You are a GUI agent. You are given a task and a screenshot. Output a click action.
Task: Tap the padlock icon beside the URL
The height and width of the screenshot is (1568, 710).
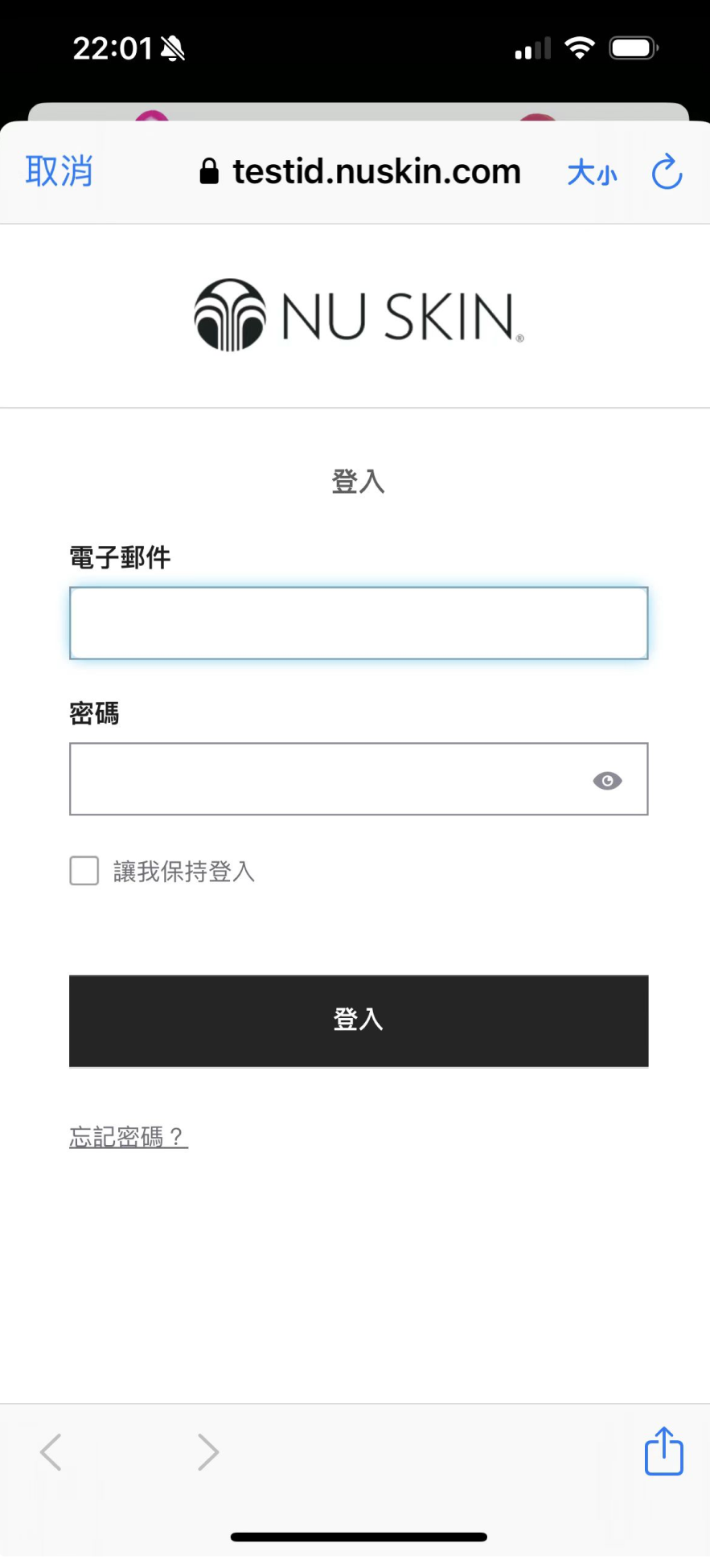click(209, 171)
